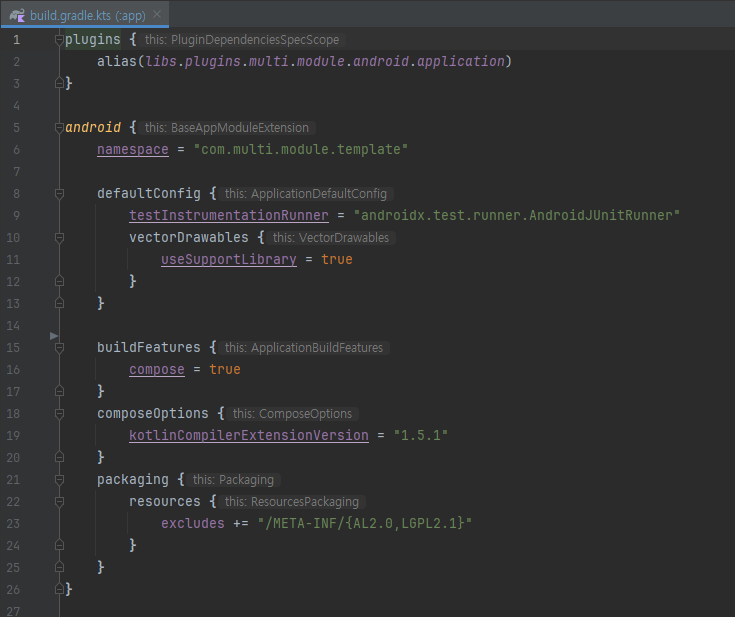The height and width of the screenshot is (617, 735).
Task: Click the end fold marker on line 12
Action: click(59, 281)
